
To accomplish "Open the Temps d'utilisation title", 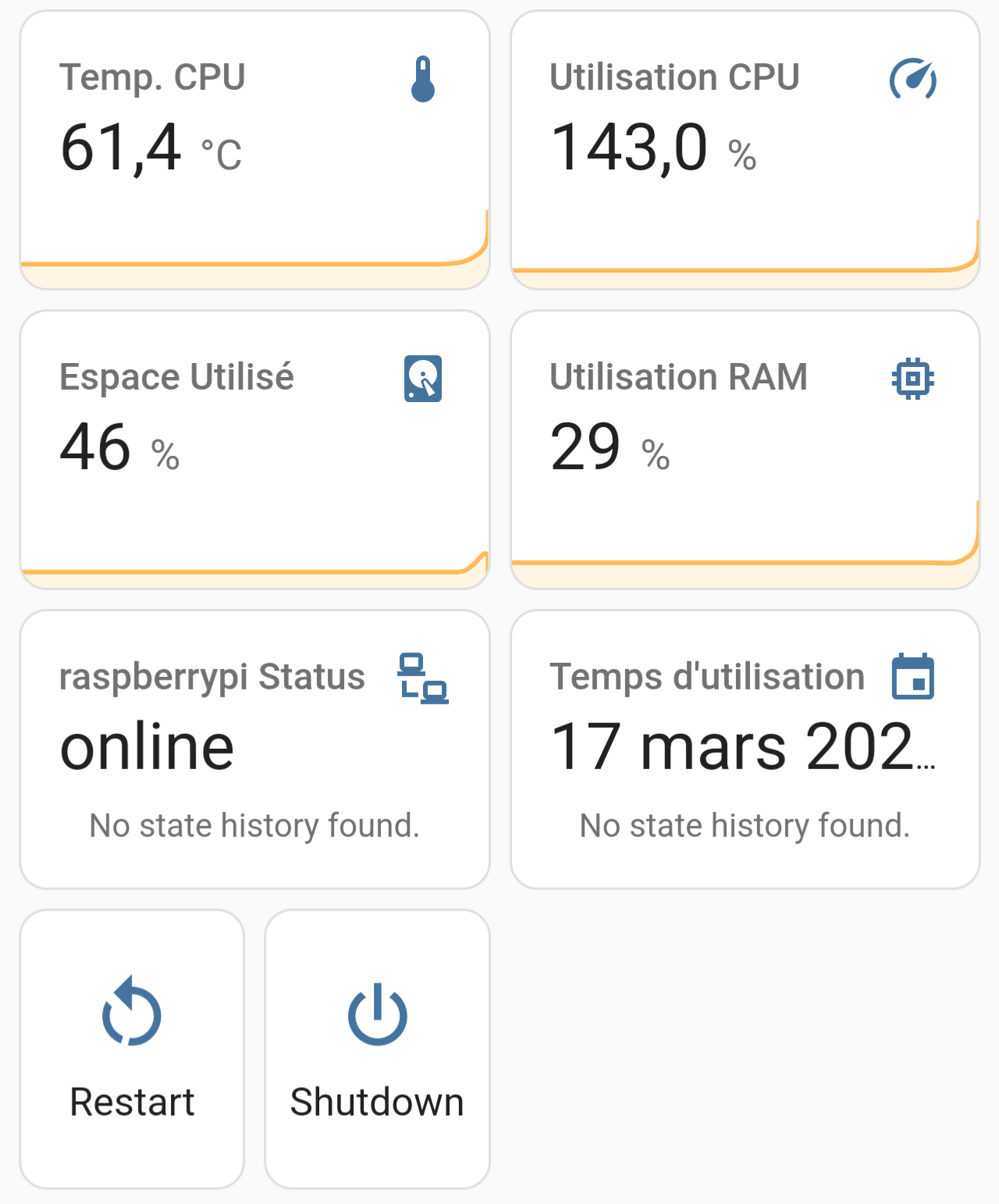I will 707,677.
